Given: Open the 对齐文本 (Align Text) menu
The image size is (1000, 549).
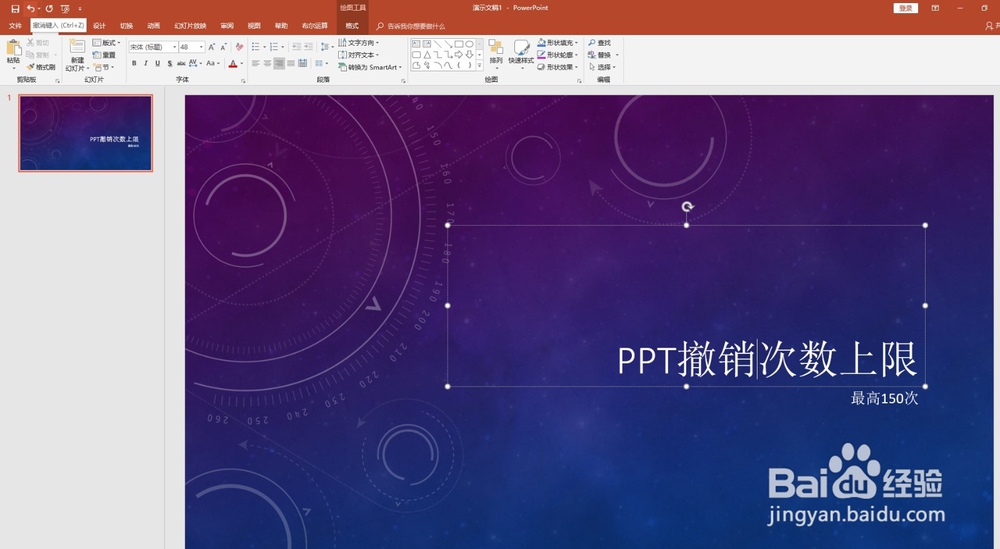Looking at the screenshot, I should click(x=358, y=55).
